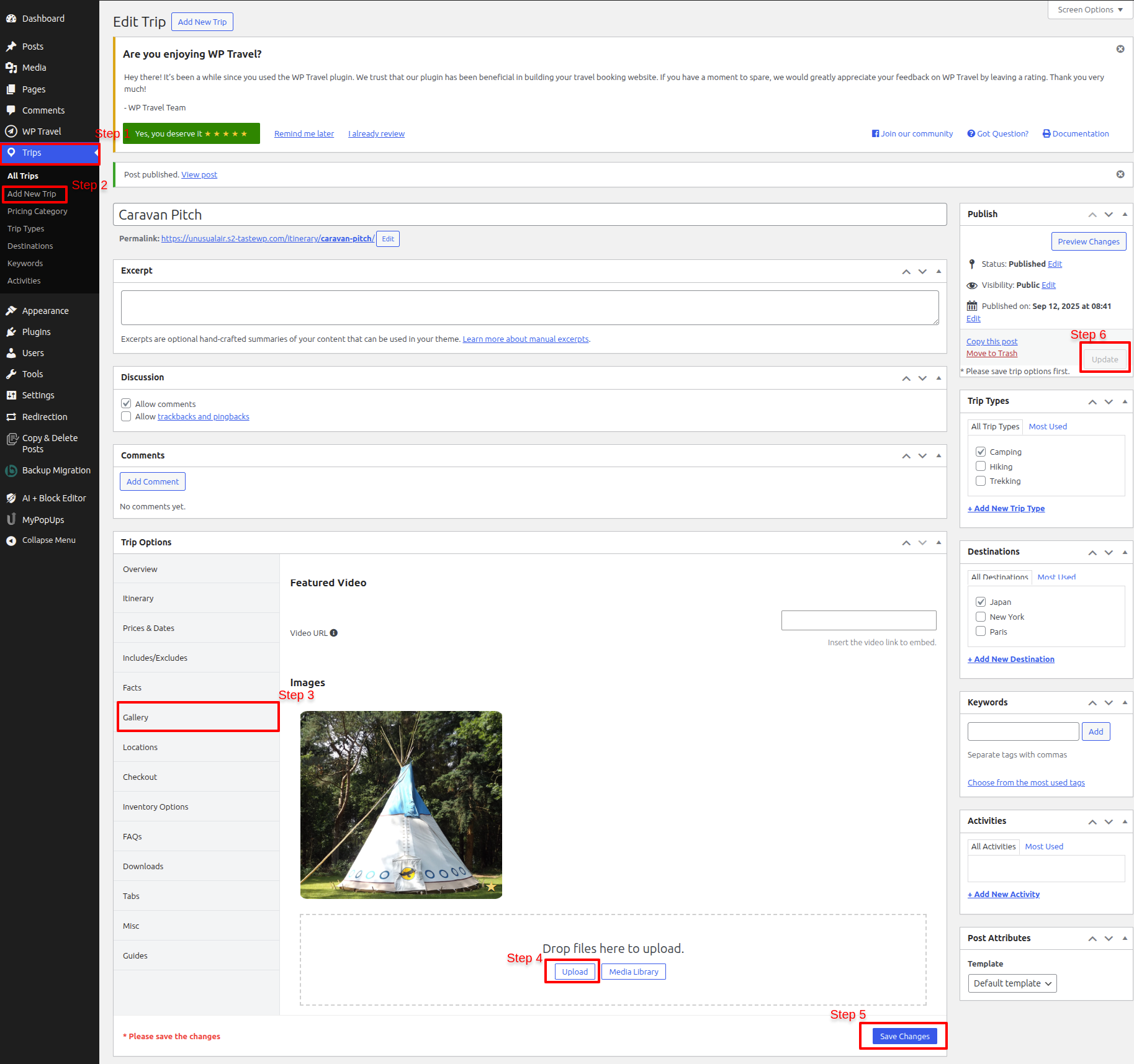Open the Appearance brush icon
This screenshot has height=1064, width=1134.
coord(11,311)
